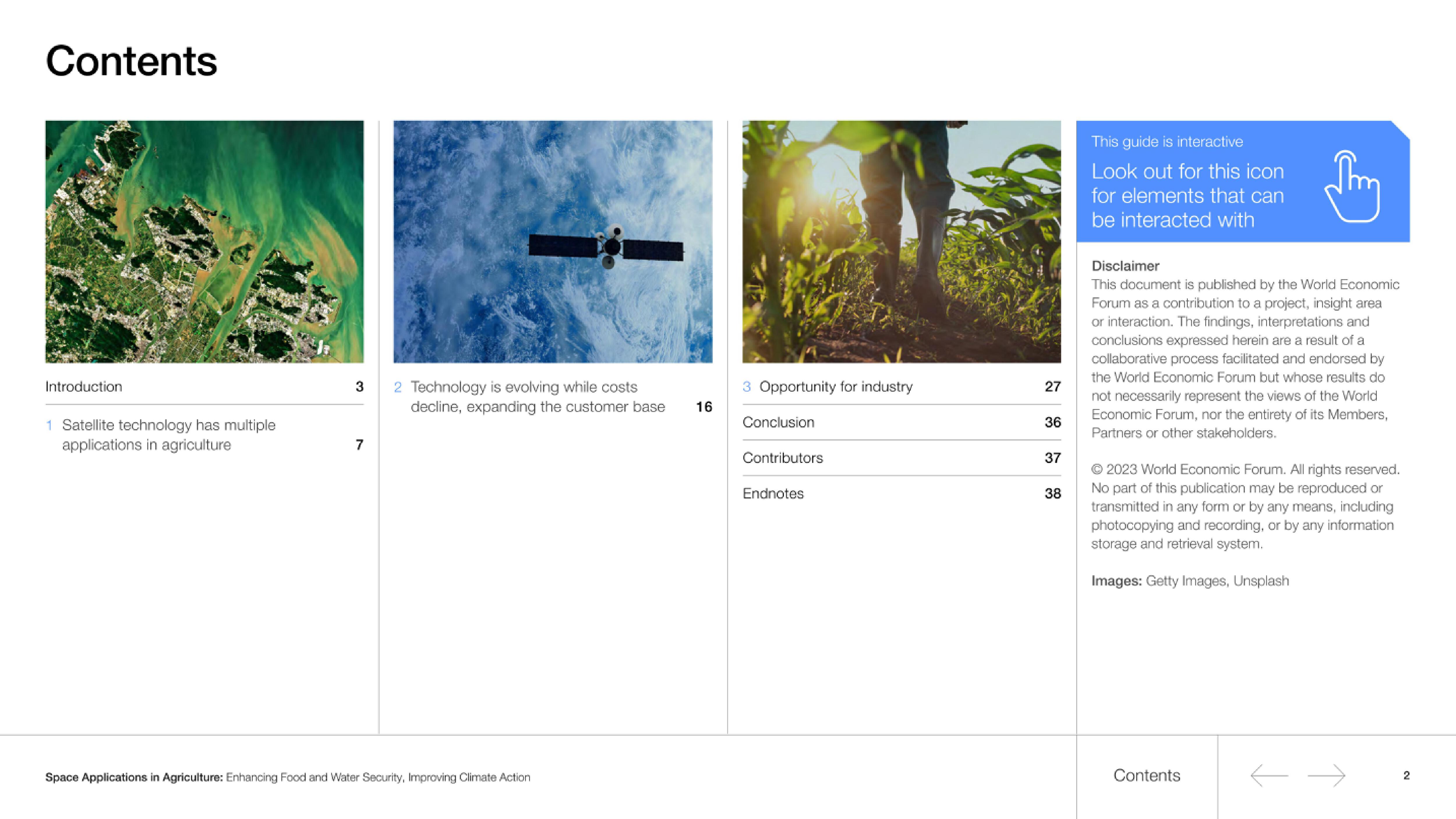Click page number 36 beside Conclusion
The width and height of the screenshot is (1456, 819).
1052,422
